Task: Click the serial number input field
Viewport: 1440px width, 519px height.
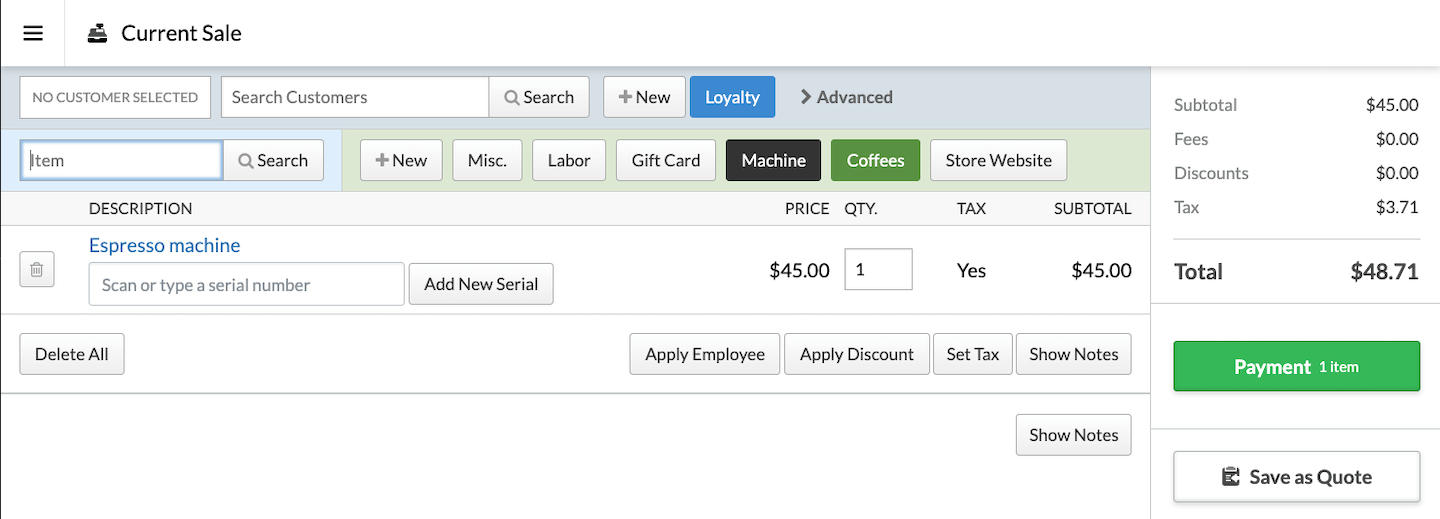Action: pos(246,284)
